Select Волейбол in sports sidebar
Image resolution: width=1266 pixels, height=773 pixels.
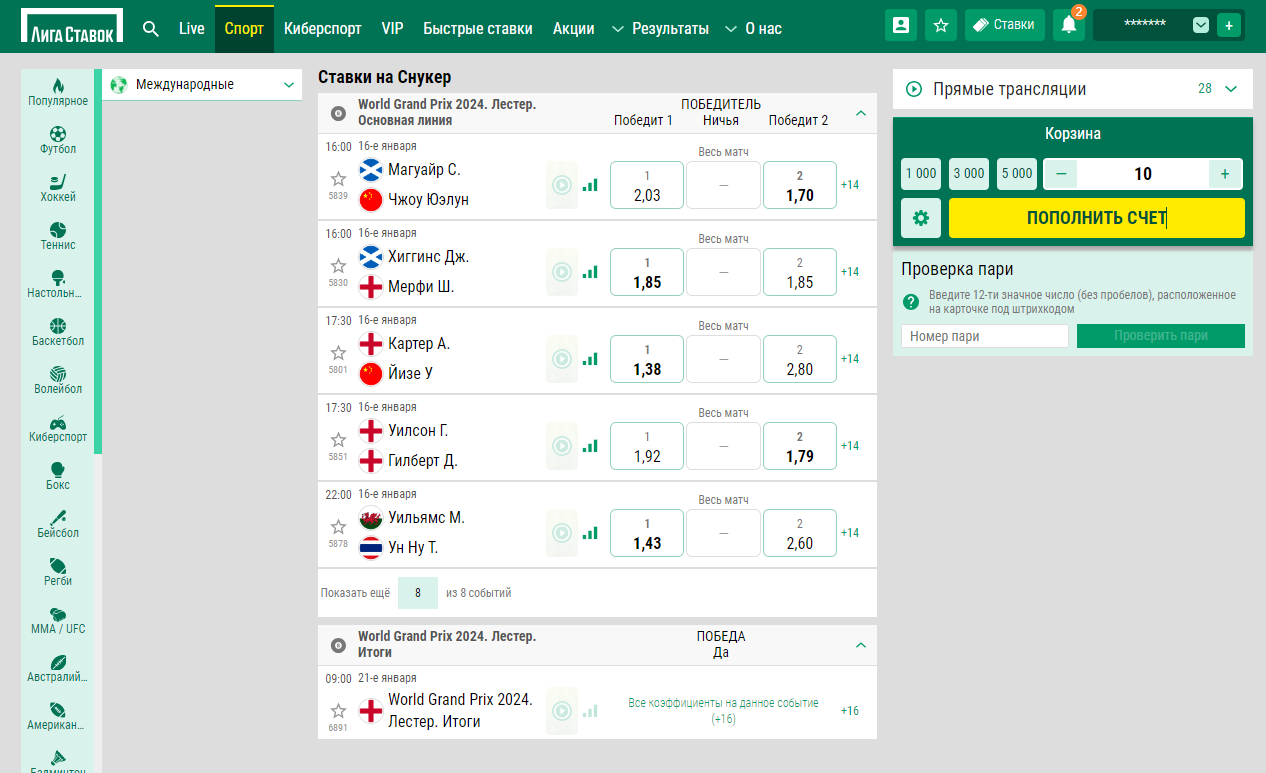(58, 380)
